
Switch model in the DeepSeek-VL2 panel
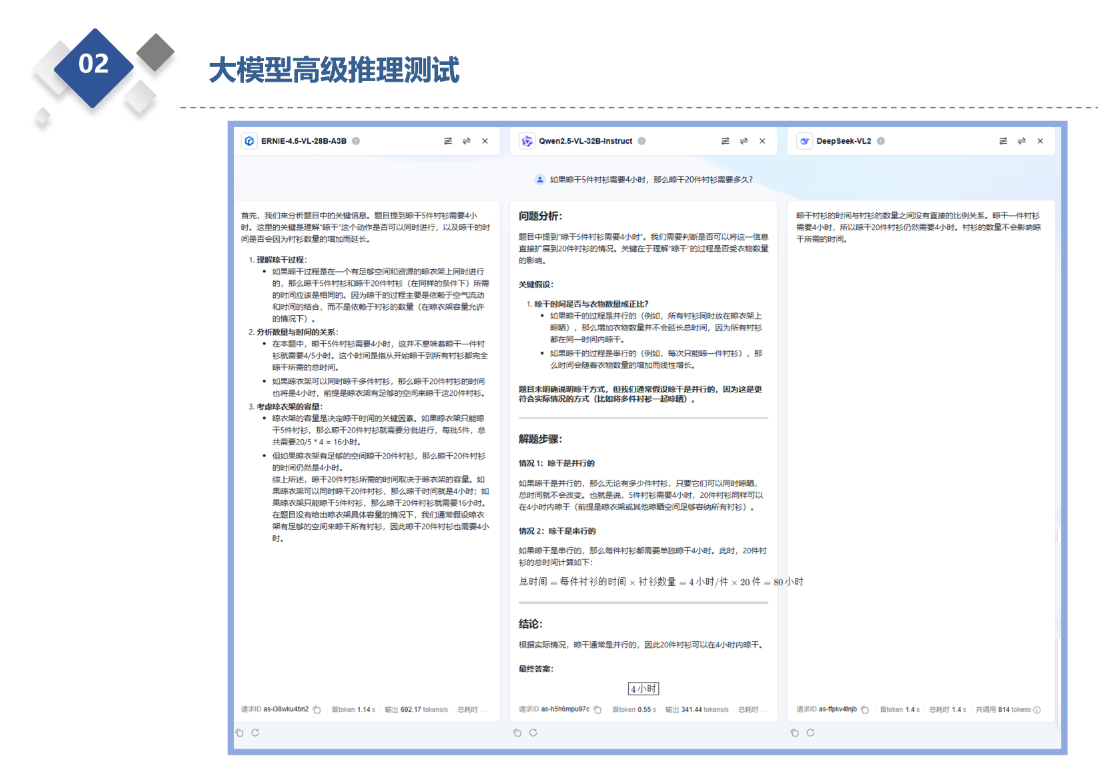1021,142
